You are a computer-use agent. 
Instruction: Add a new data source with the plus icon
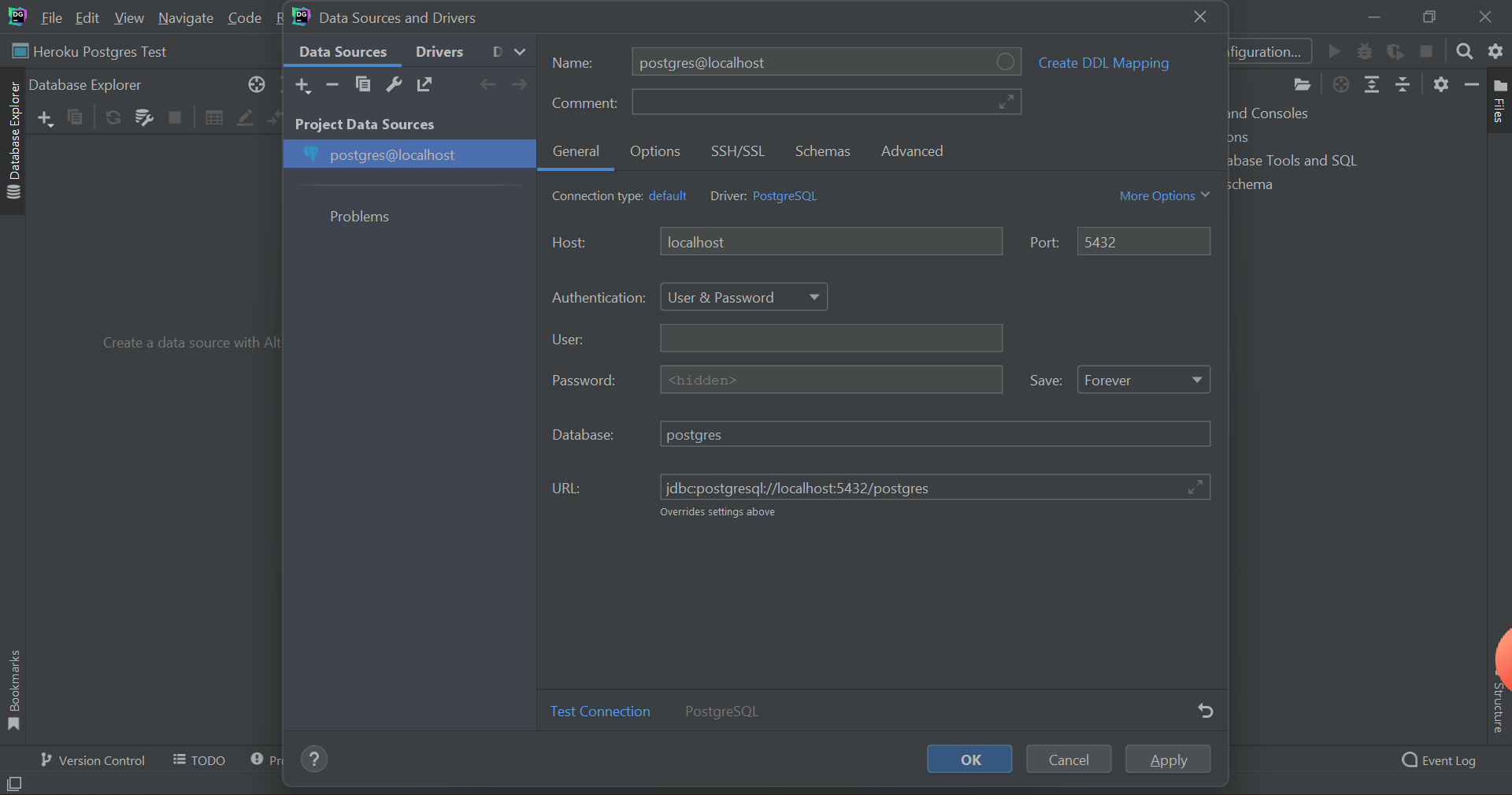(303, 85)
